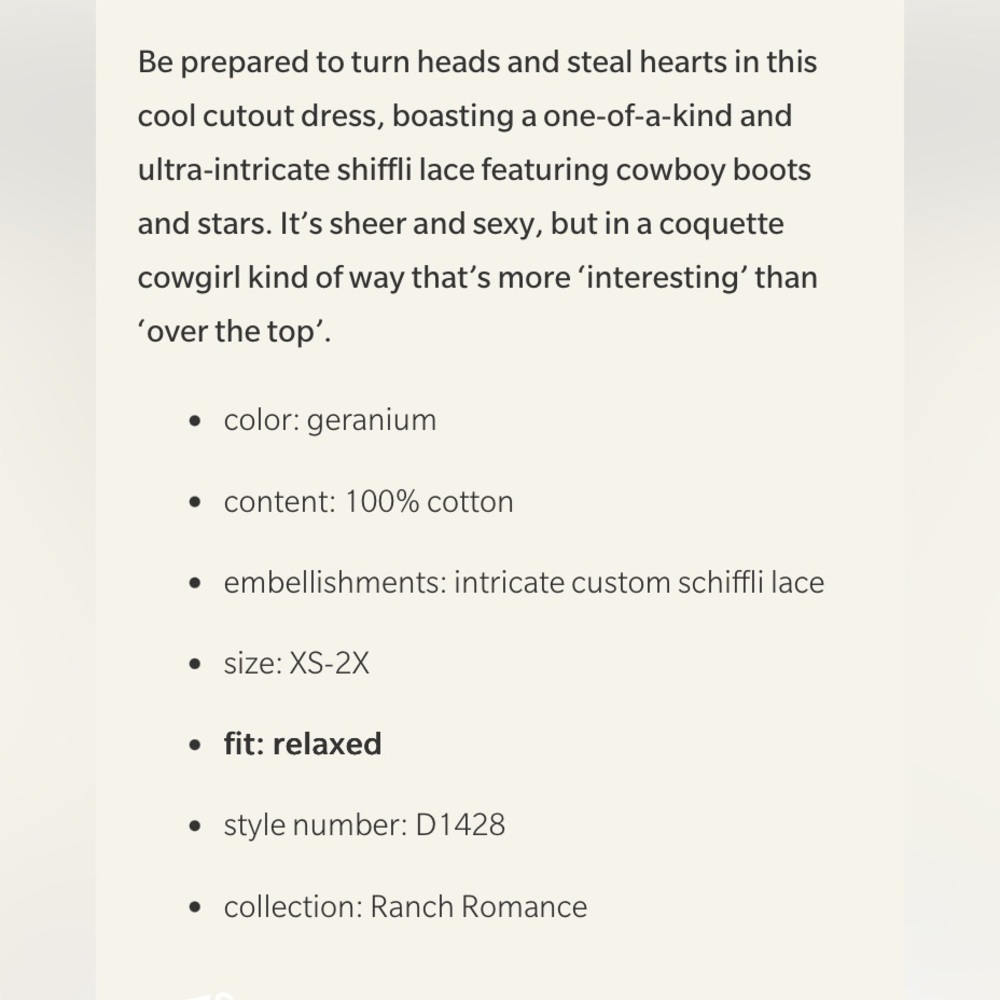Click the bullet dot before 'size: XS-2X'
The height and width of the screenshot is (1000, 1000).
tap(195, 664)
